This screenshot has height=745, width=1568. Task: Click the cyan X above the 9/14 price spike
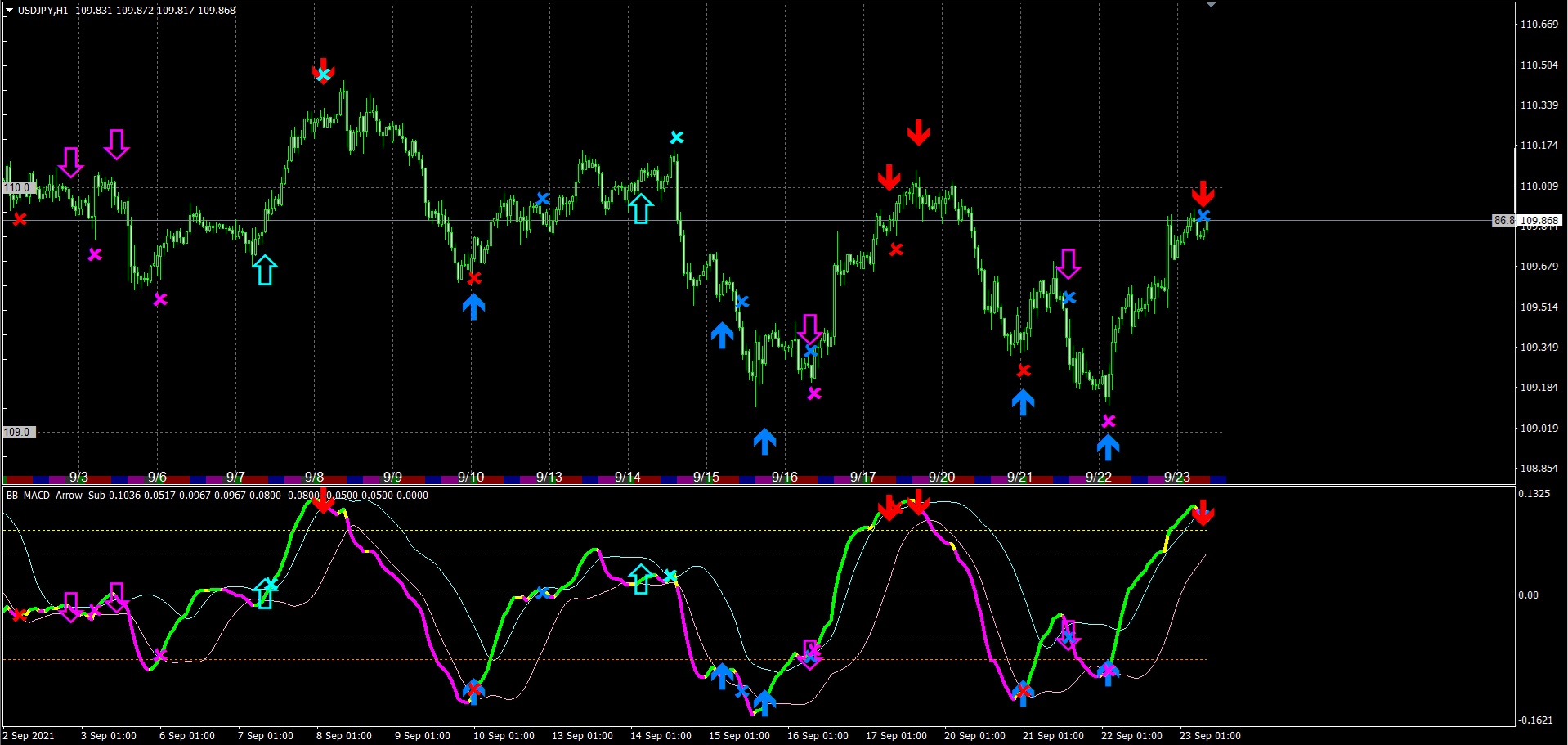[677, 137]
